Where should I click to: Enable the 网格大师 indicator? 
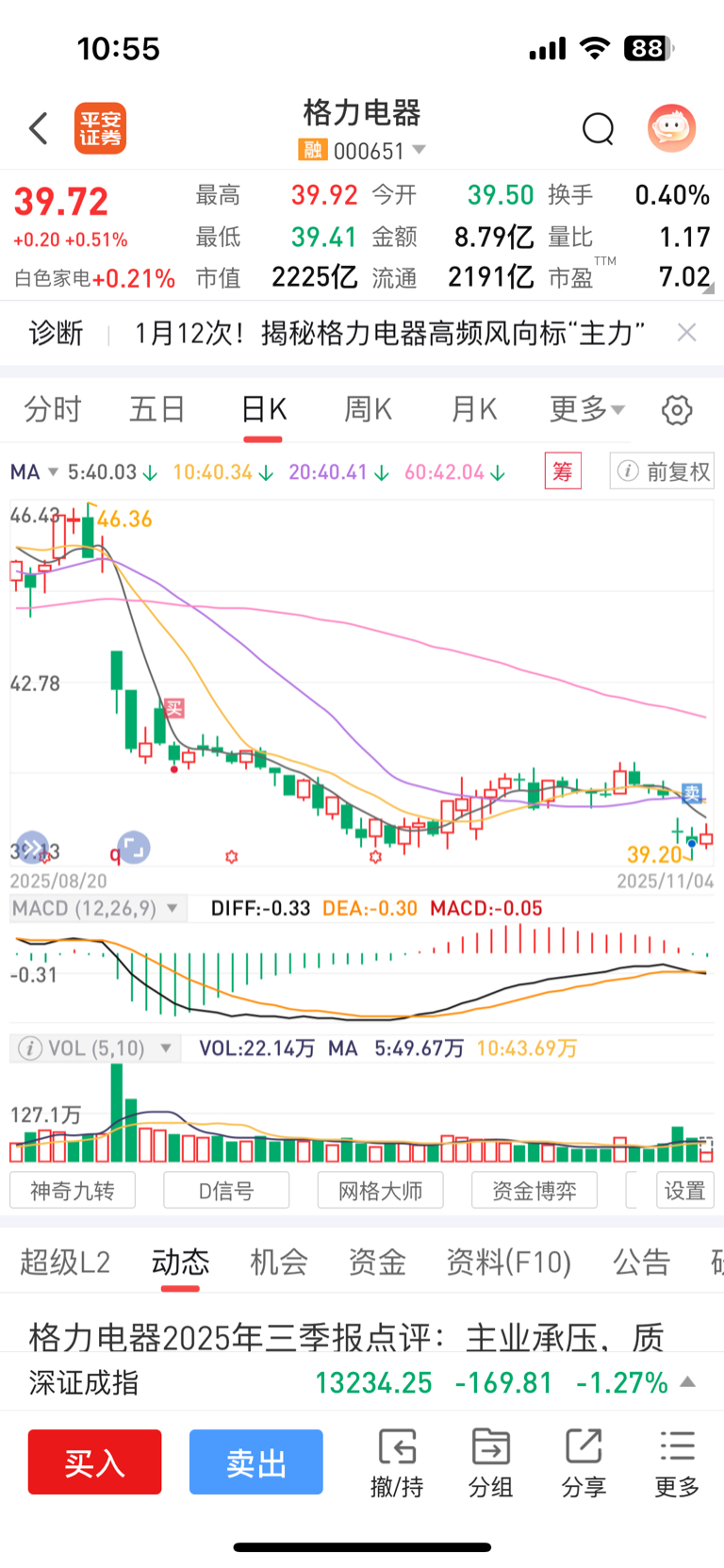pos(380,1191)
